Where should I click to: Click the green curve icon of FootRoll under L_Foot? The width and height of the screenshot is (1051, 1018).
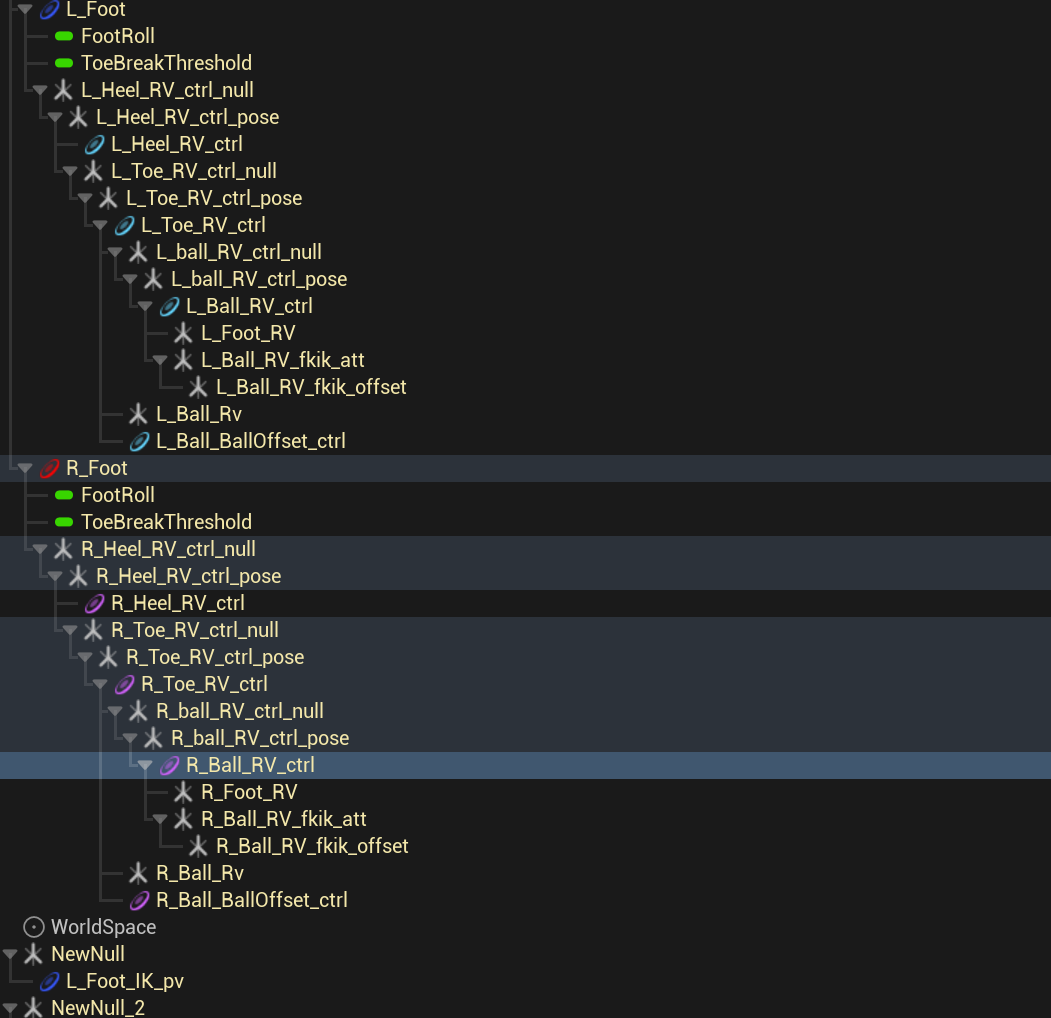(64, 36)
